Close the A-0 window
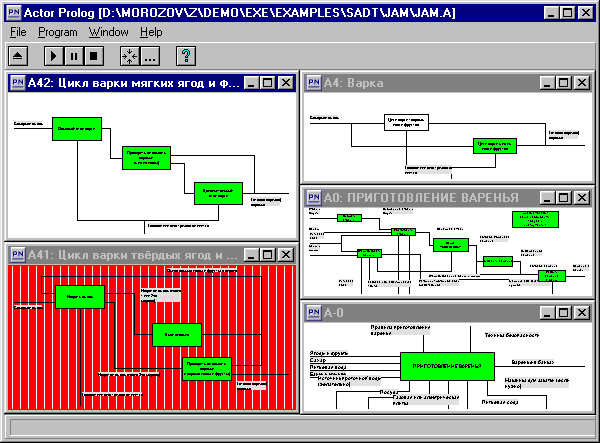 pyautogui.click(x=582, y=313)
